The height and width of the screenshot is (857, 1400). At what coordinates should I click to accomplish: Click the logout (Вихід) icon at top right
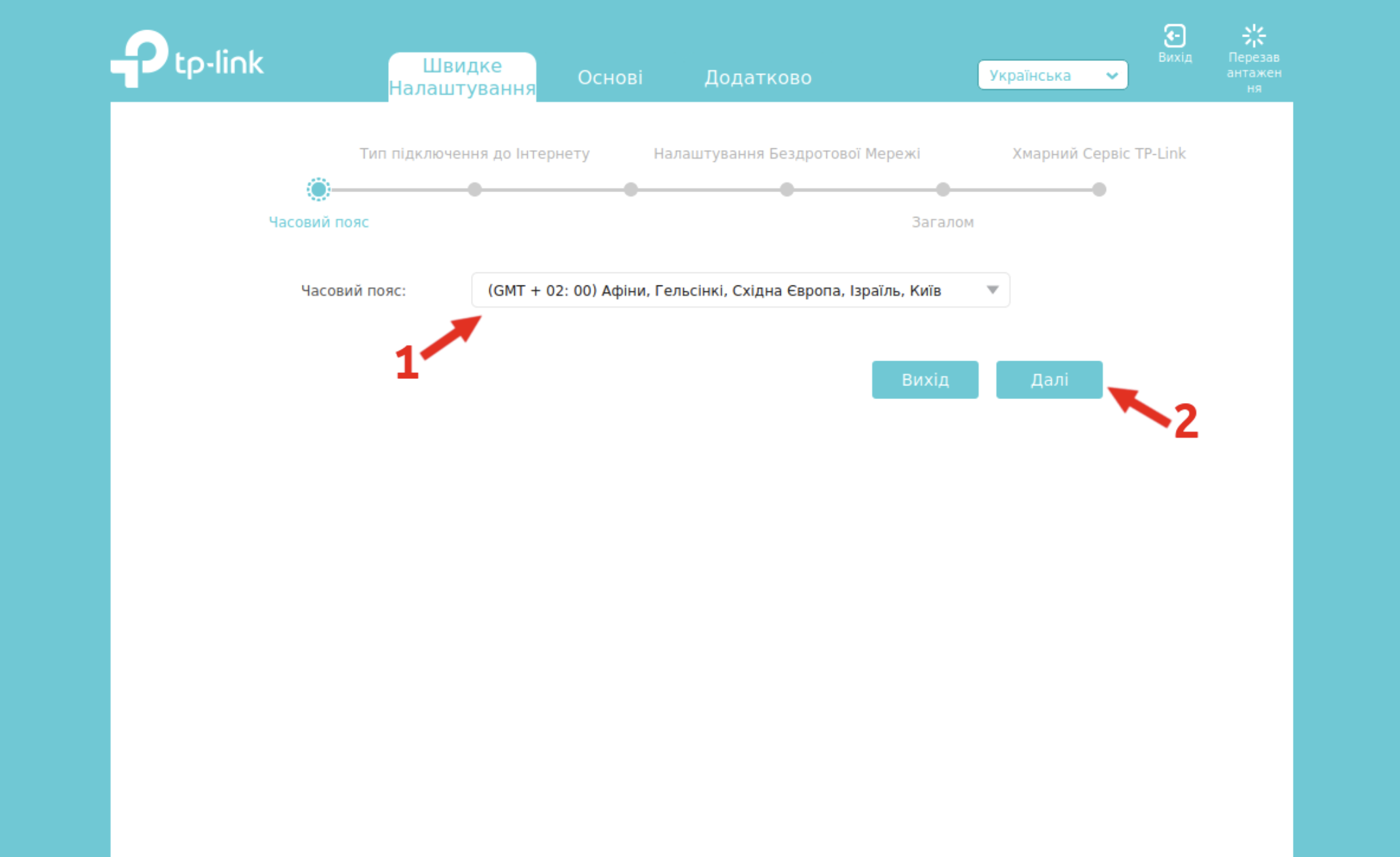(x=1175, y=37)
